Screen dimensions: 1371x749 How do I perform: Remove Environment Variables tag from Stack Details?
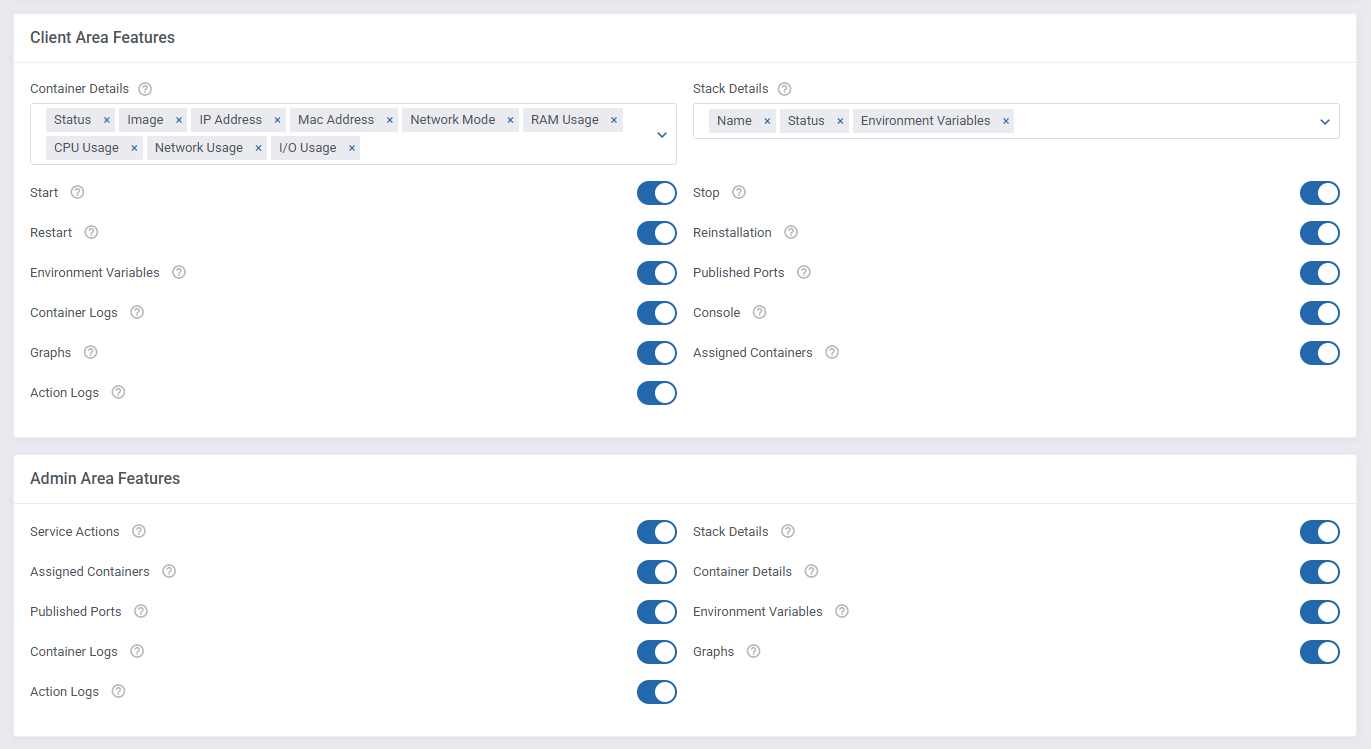[1006, 121]
